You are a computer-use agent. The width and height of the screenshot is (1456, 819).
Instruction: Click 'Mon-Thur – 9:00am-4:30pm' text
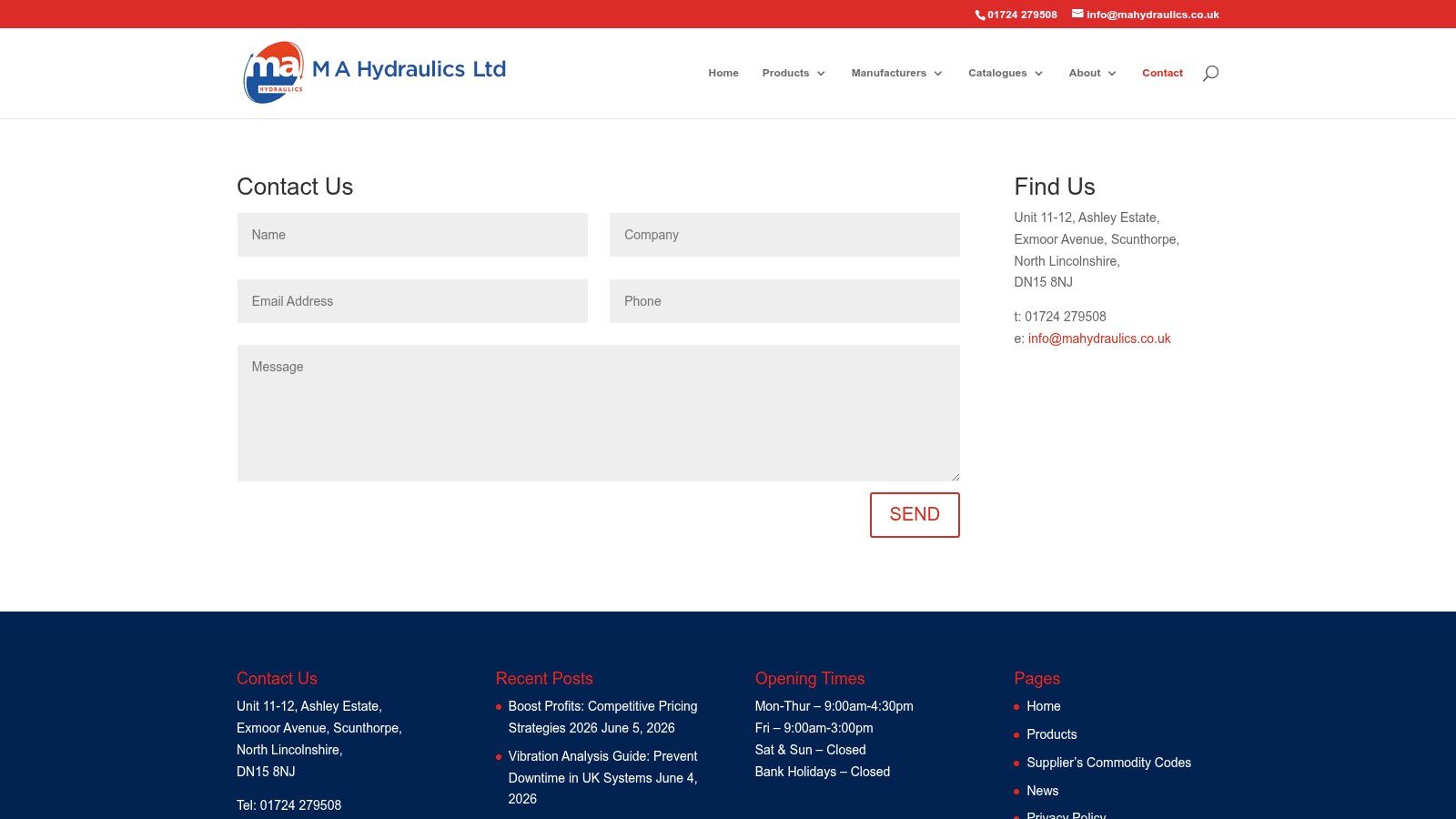point(834,706)
